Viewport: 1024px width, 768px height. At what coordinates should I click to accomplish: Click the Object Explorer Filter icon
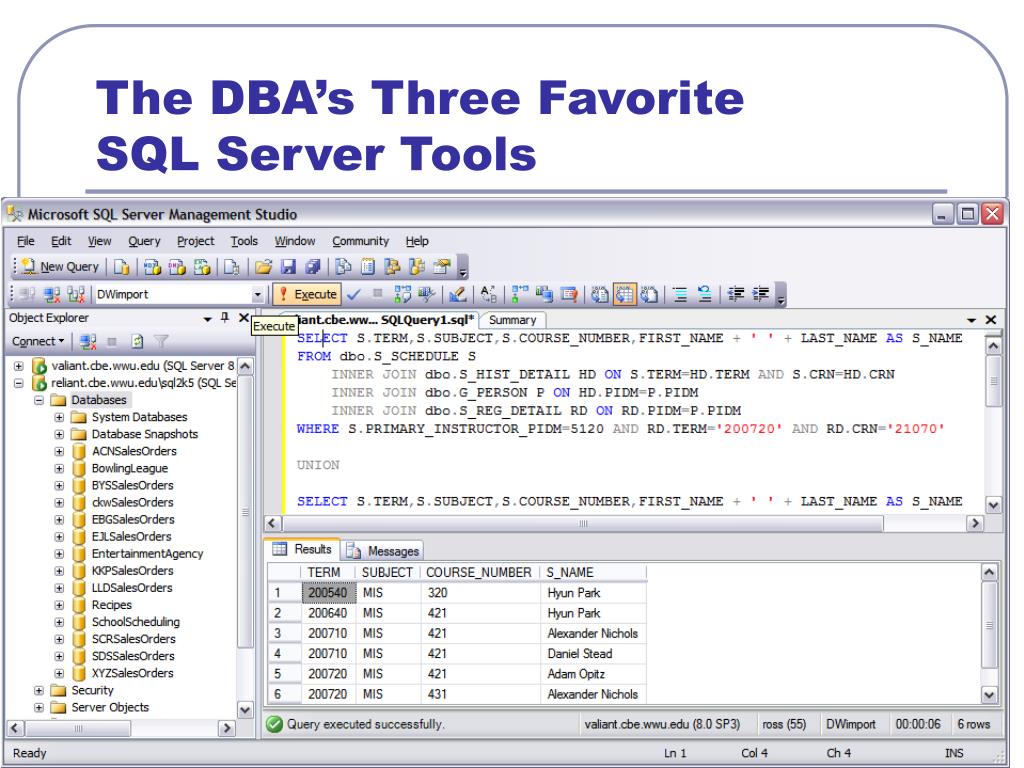(161, 341)
